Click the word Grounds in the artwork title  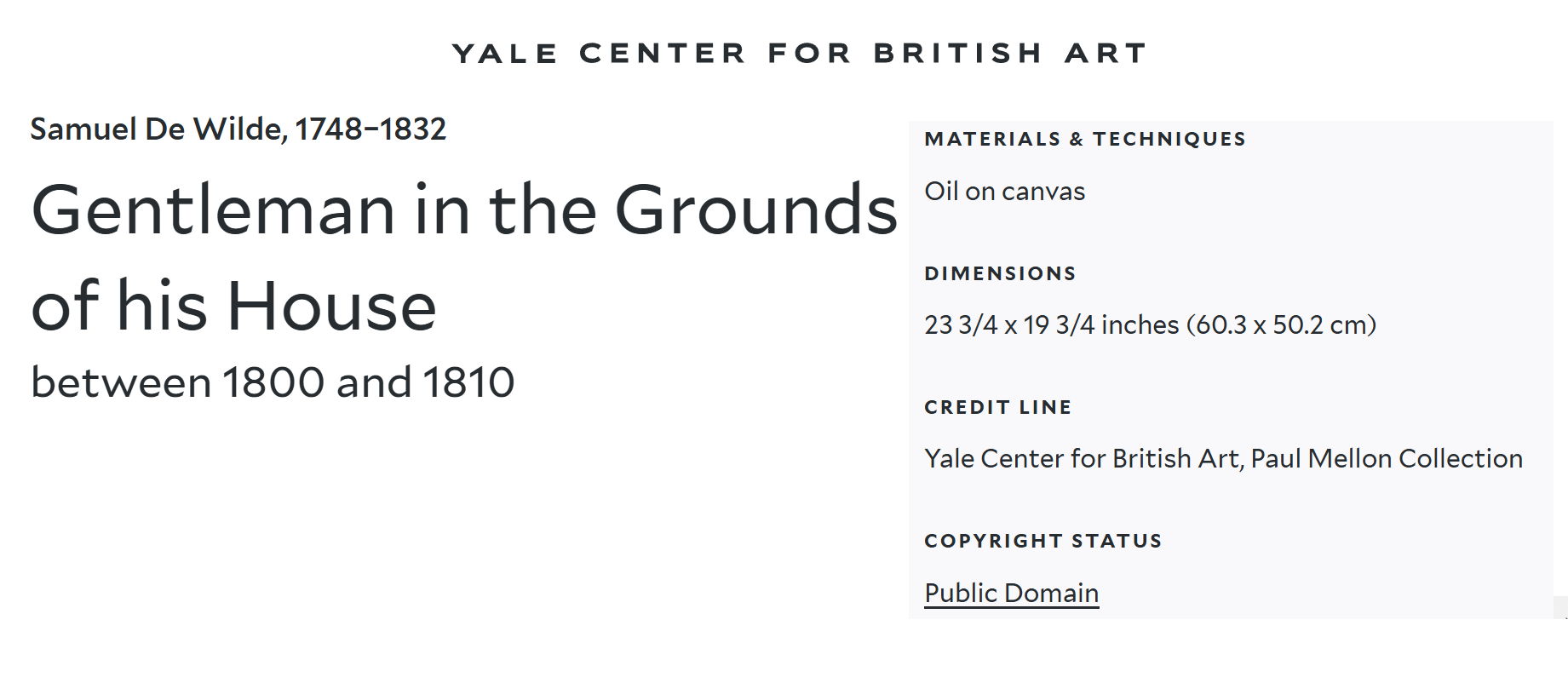(x=755, y=210)
